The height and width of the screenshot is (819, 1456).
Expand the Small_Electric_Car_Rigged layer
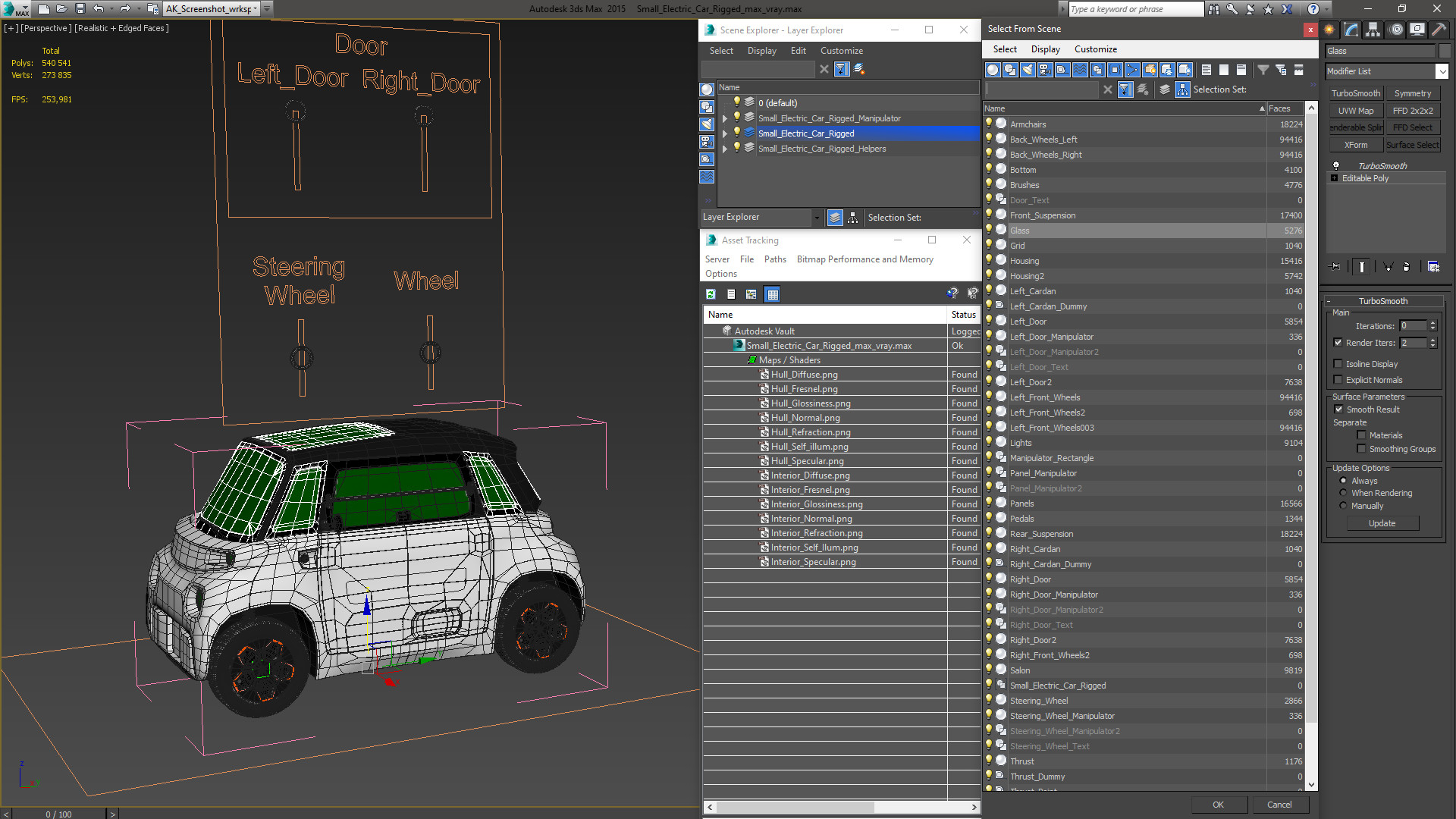pos(725,133)
